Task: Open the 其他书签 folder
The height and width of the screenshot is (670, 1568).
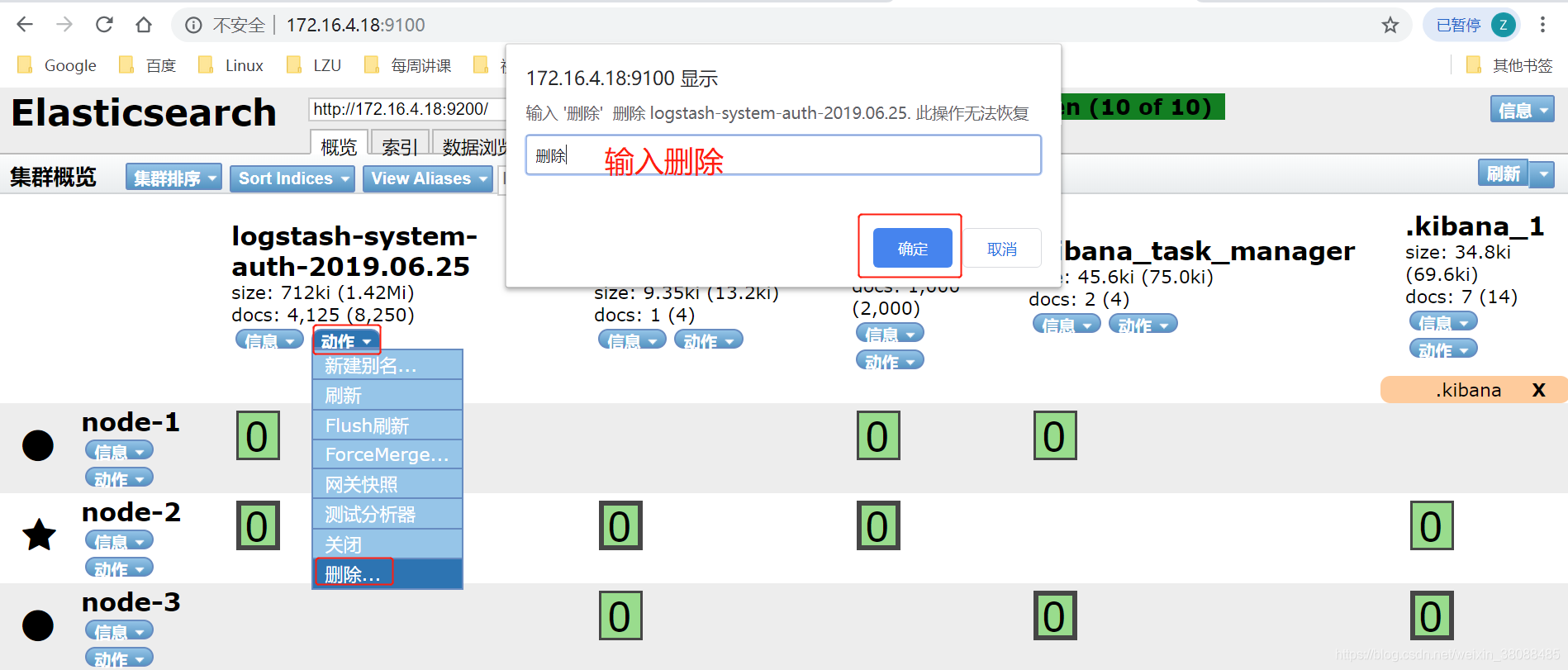Action: click(x=1509, y=65)
